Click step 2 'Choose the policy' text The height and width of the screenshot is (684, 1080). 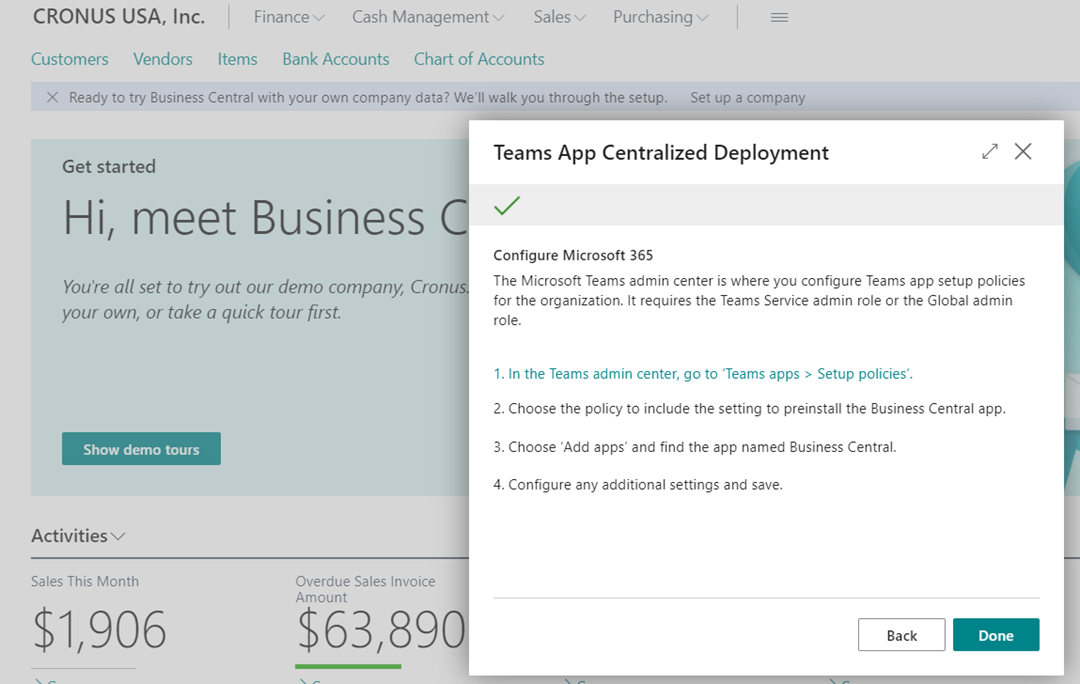tap(749, 408)
